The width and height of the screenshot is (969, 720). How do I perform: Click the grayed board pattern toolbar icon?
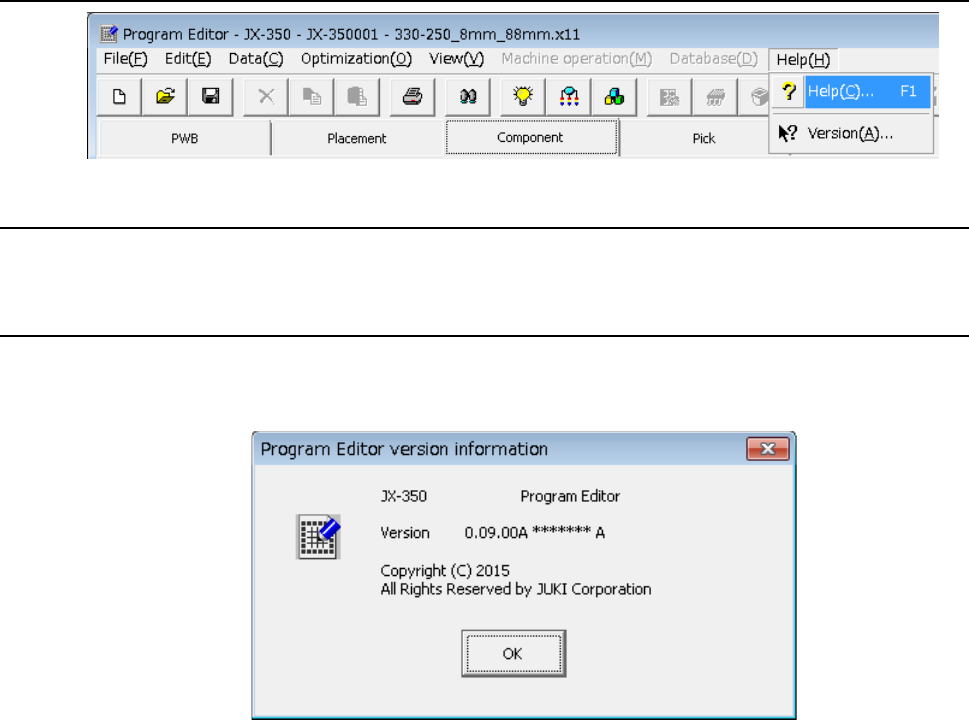[x=669, y=96]
